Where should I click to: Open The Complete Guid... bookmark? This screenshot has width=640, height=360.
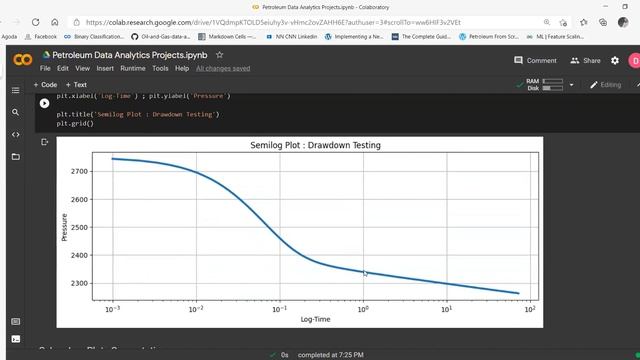tap(421, 37)
